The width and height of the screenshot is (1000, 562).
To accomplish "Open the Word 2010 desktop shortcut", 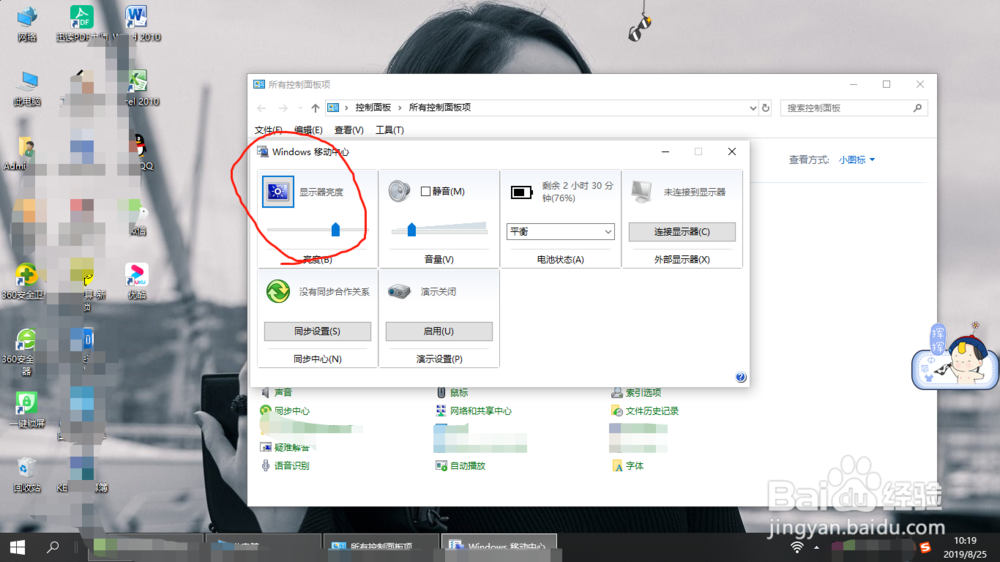I will [136, 24].
